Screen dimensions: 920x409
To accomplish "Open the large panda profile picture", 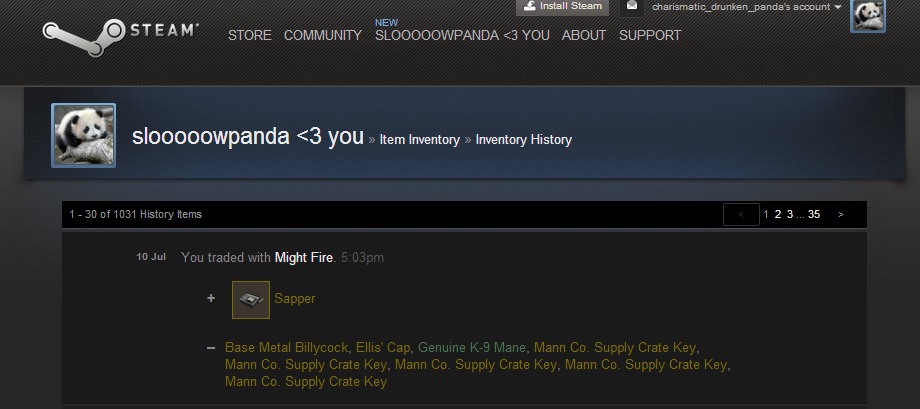I will click(83, 136).
